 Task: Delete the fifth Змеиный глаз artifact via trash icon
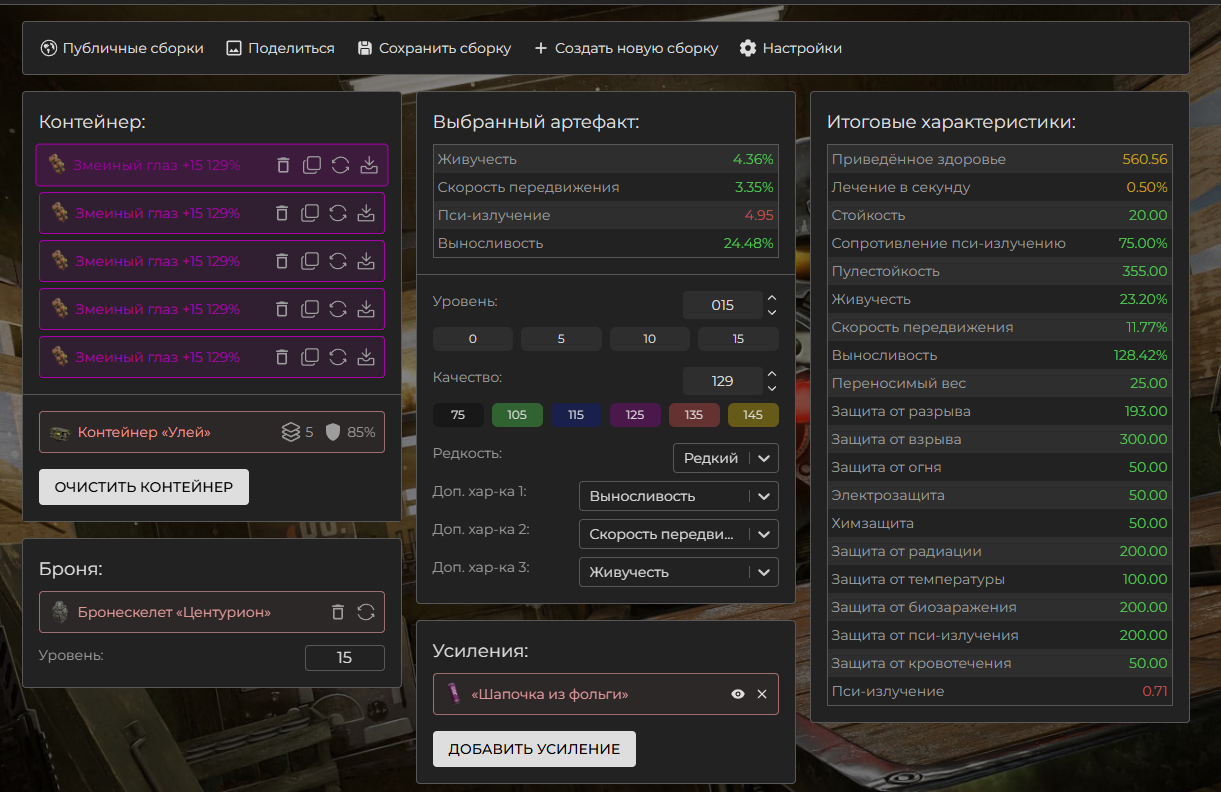click(282, 357)
